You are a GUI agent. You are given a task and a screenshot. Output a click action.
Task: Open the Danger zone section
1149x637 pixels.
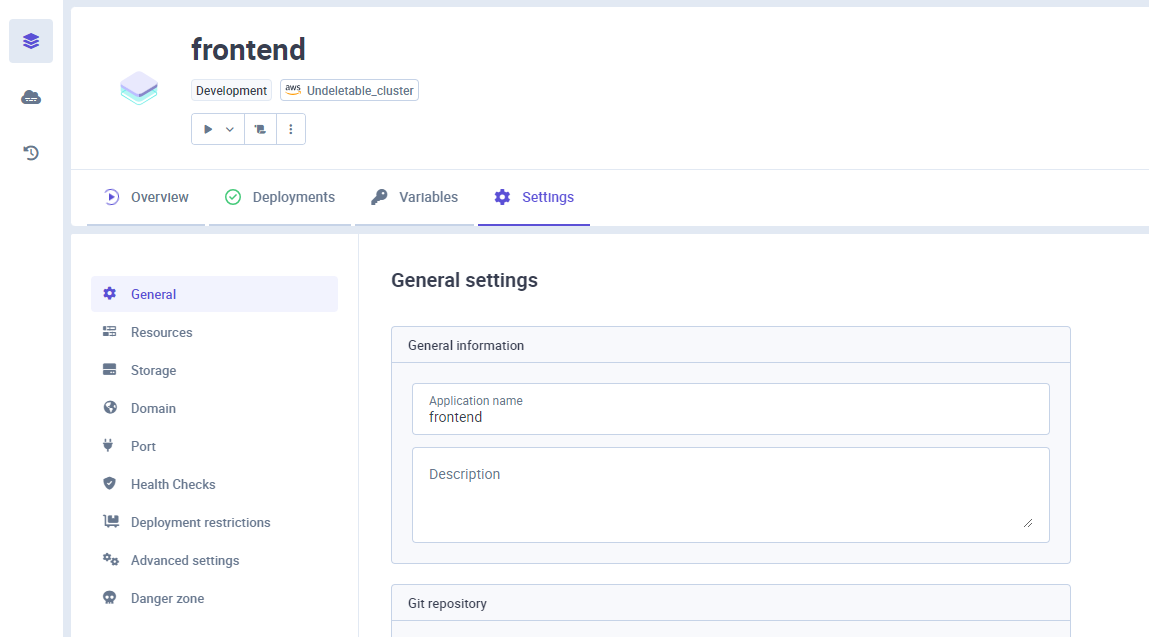(x=214, y=598)
